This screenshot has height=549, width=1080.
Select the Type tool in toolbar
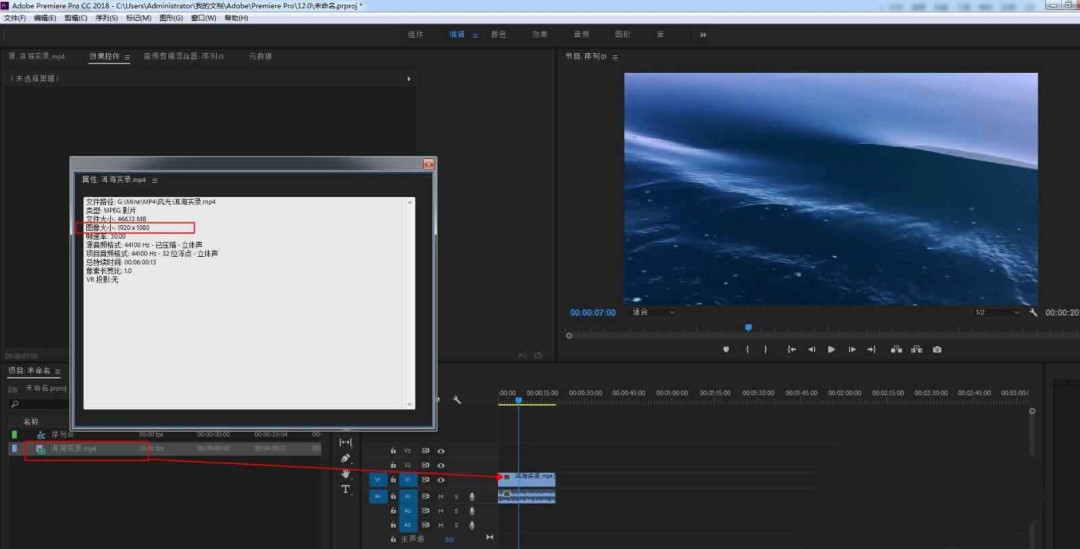(x=346, y=489)
